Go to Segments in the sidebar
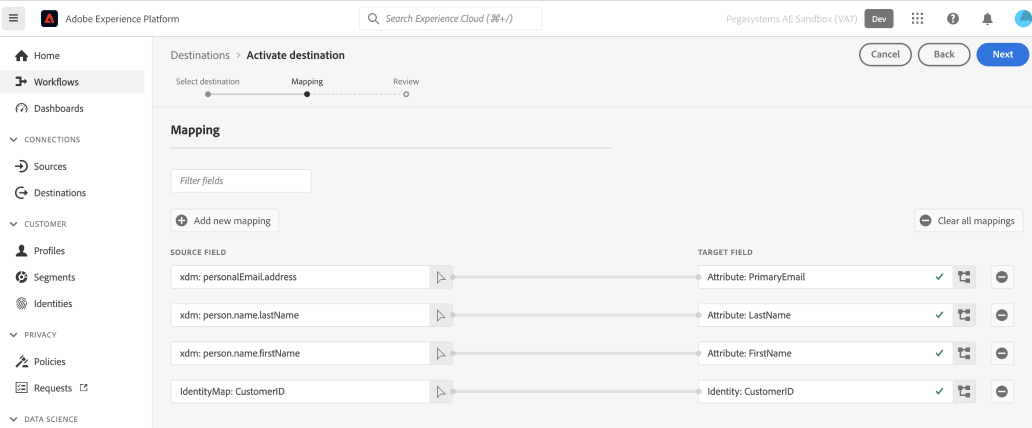Screen dimensions: 1032x428 click(x=54, y=277)
